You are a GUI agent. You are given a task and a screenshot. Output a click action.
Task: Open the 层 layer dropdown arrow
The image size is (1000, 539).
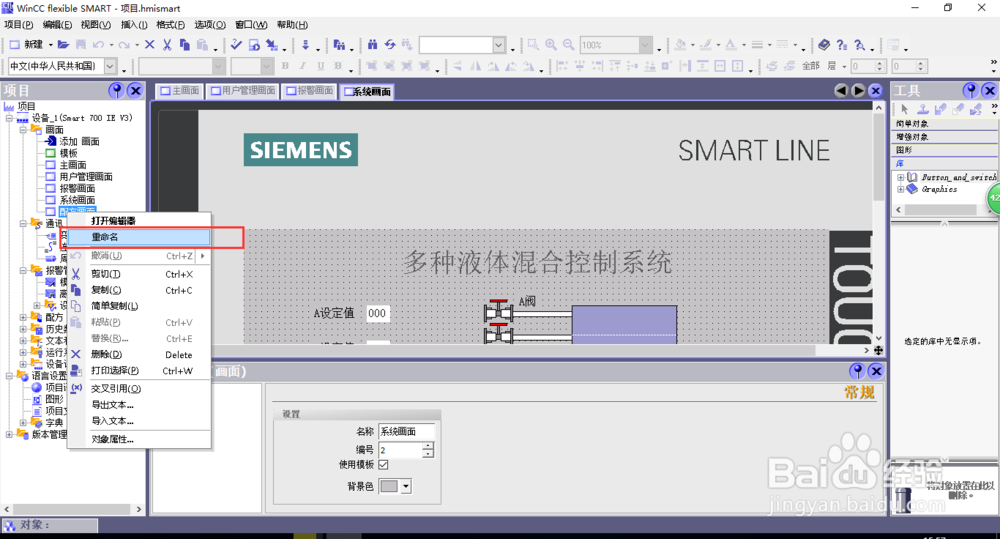(x=844, y=66)
